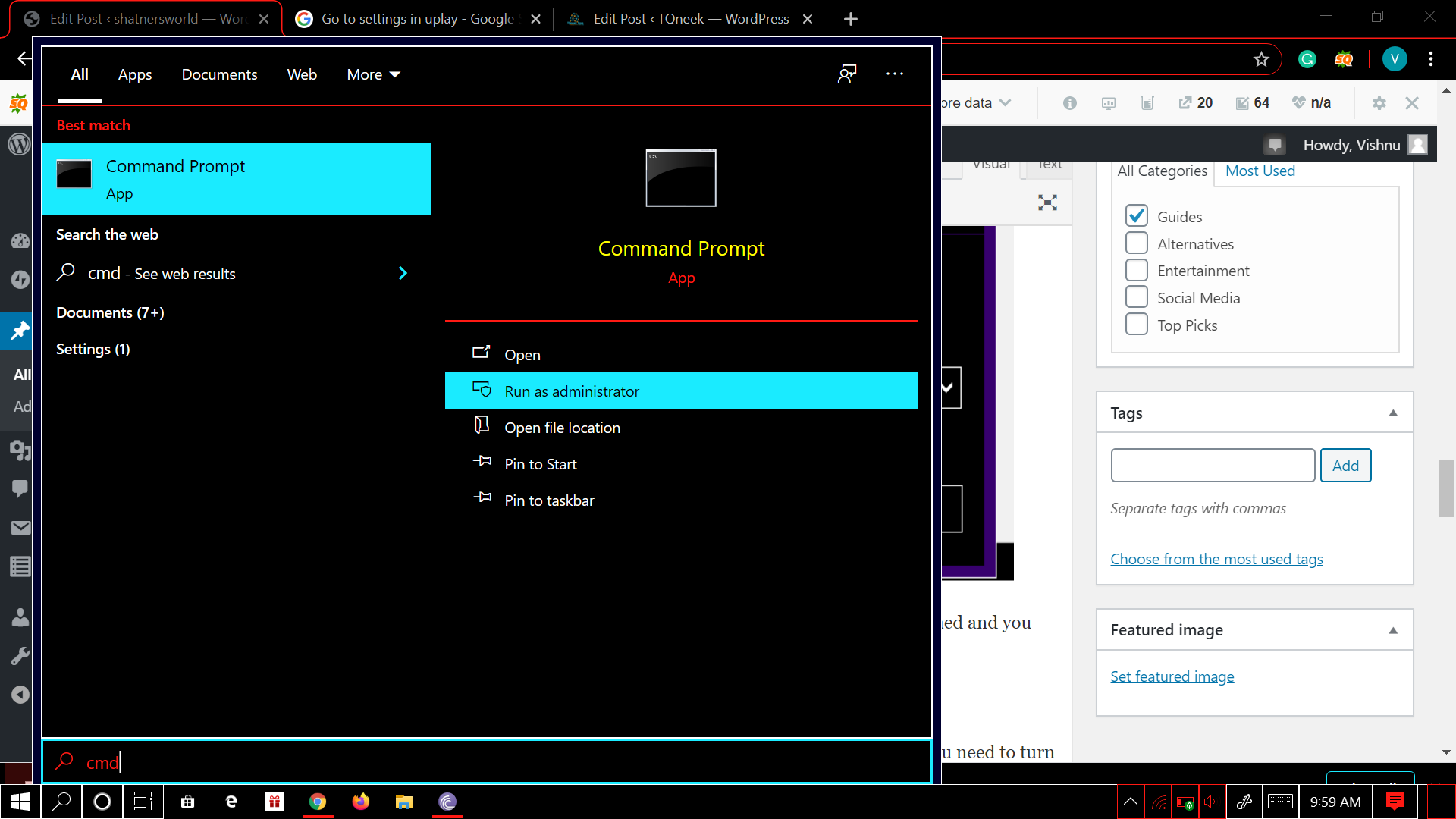Switch to Edit Post TQneek tab
This screenshot has width=1456, height=819.
691,19
